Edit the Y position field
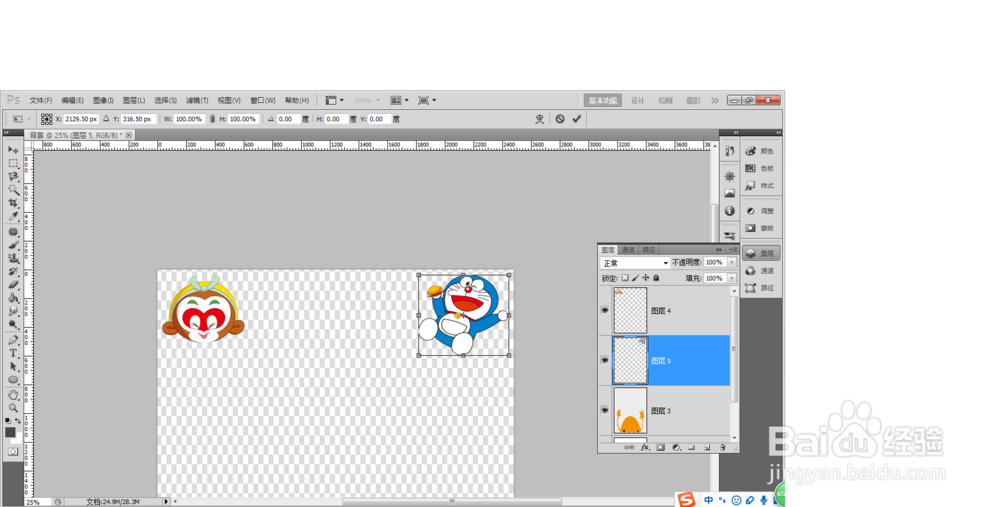1000x507 pixels. tap(138, 119)
